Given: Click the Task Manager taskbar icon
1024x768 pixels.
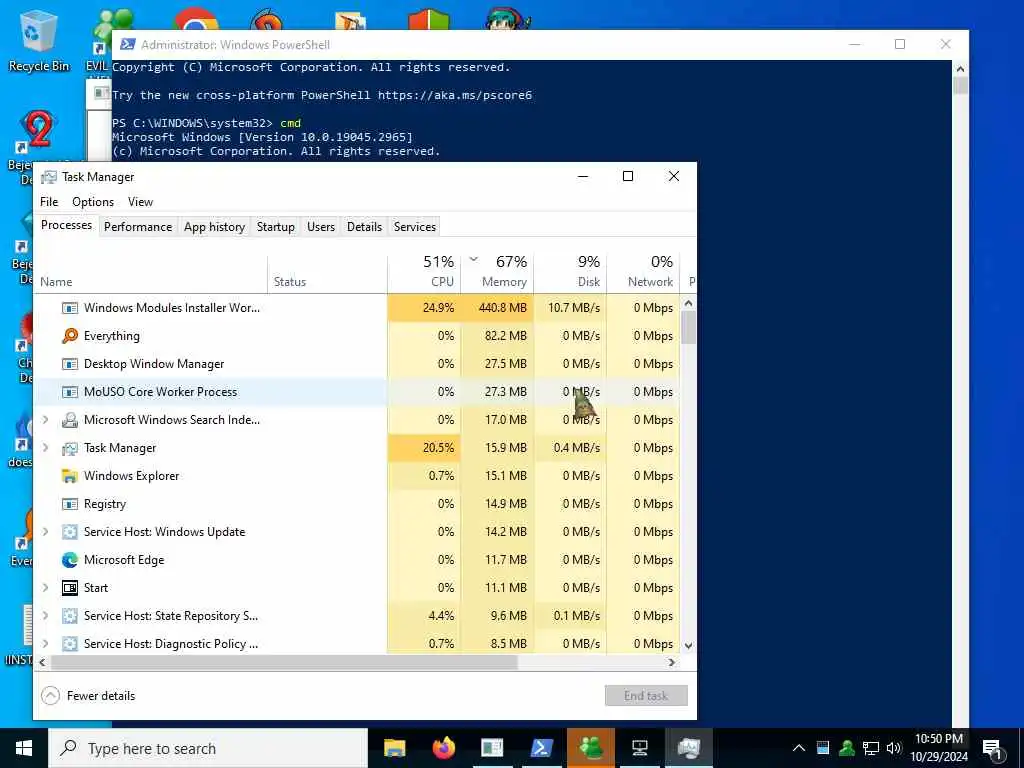Looking at the screenshot, I should (688, 748).
